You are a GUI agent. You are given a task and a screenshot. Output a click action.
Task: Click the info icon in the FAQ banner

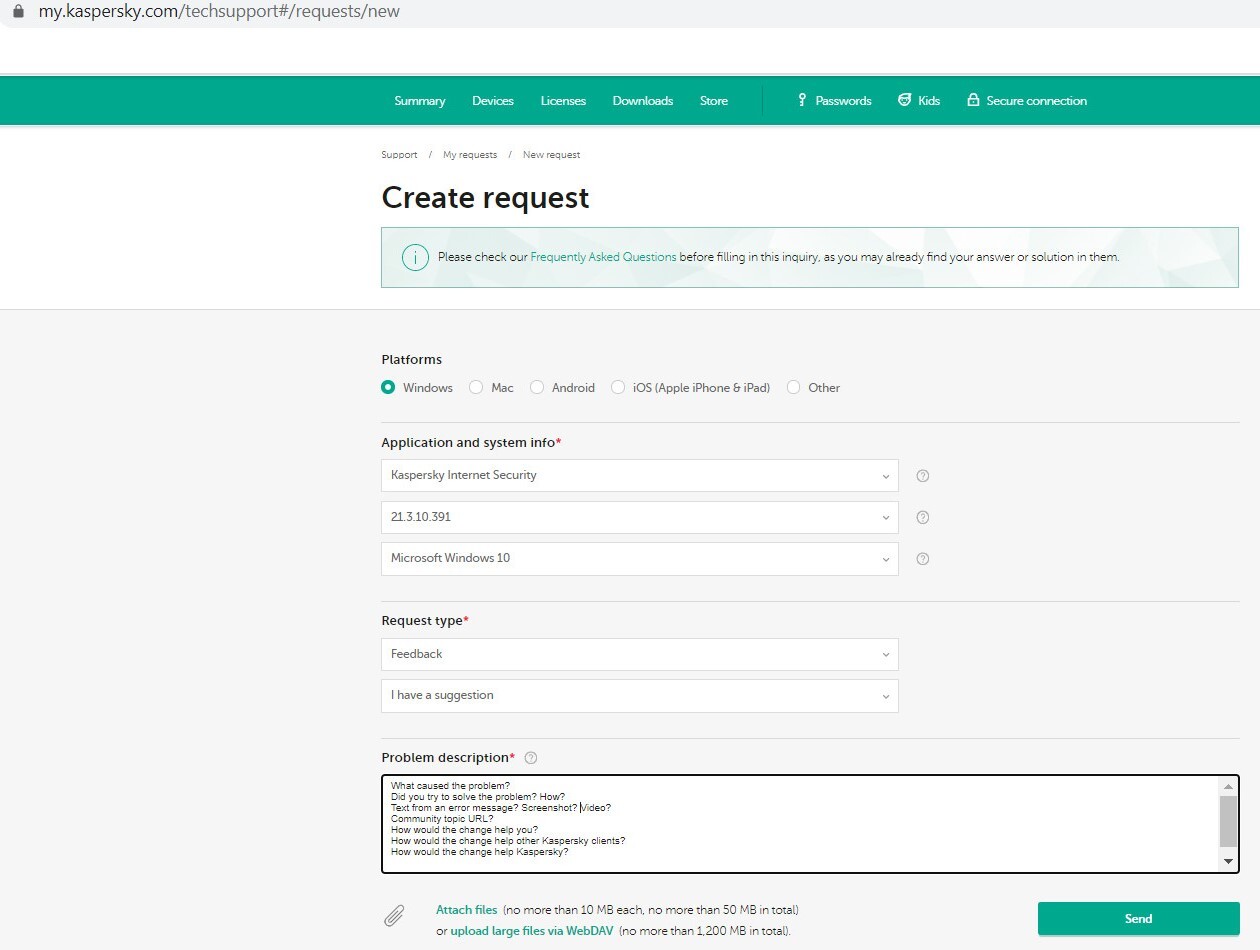[415, 257]
